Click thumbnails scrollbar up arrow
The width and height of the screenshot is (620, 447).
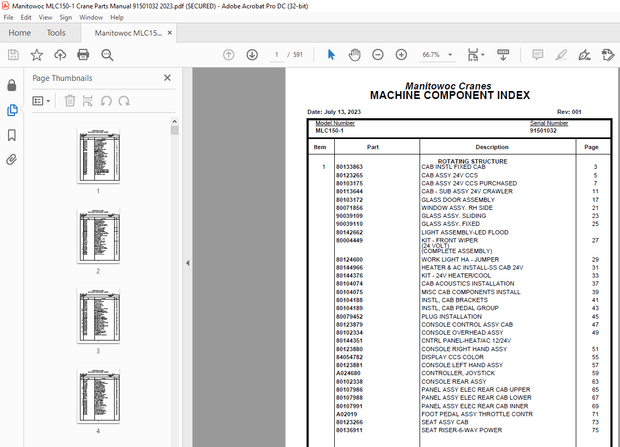(174, 121)
